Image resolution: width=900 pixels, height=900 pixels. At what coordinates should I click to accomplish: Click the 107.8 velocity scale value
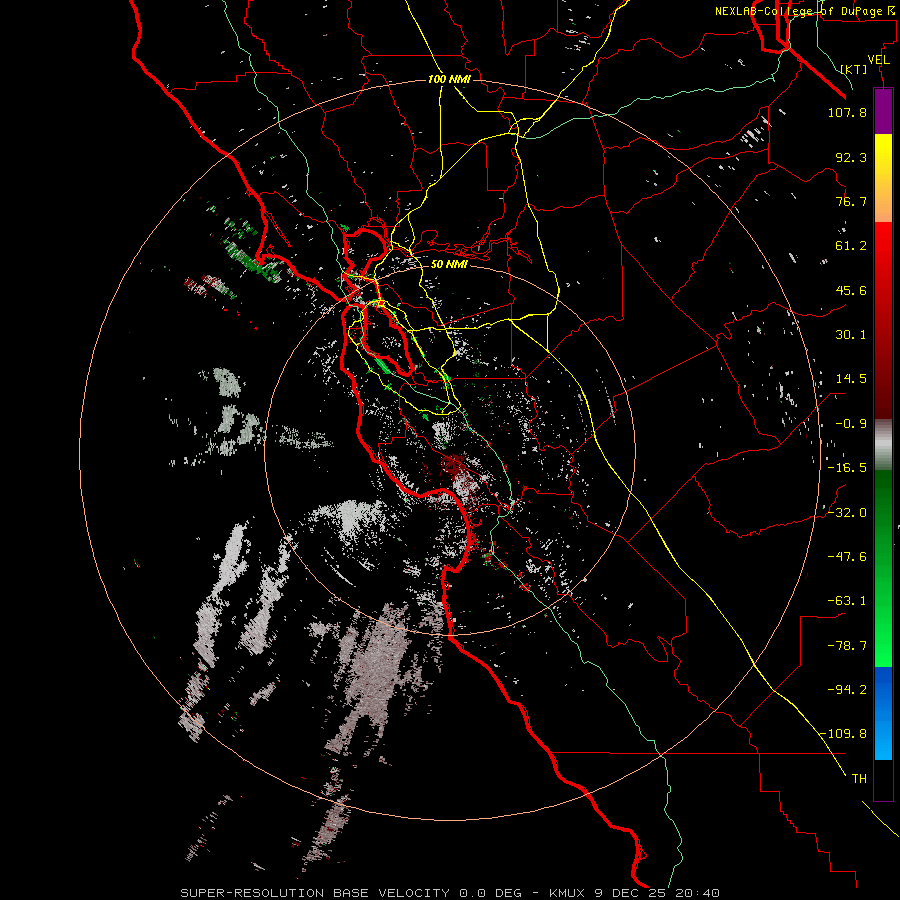point(847,112)
